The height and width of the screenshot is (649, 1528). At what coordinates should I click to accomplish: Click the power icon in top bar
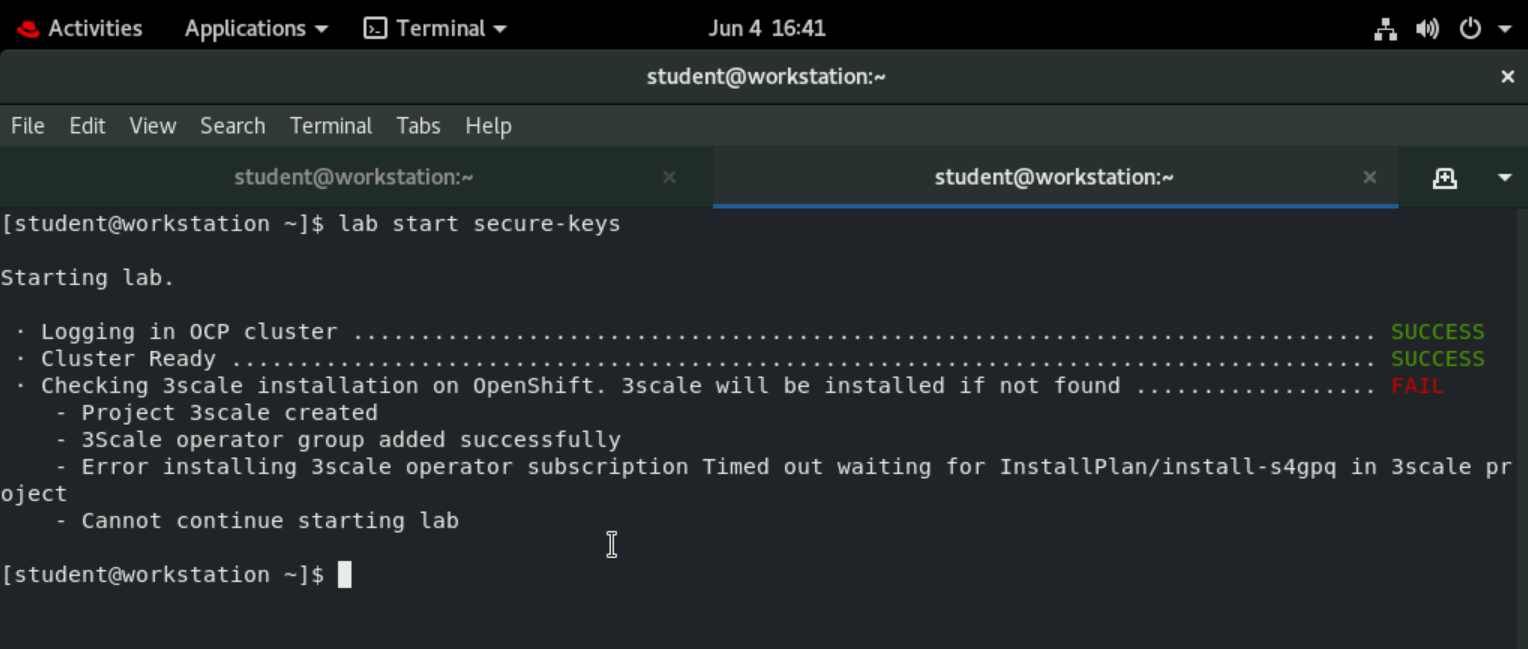point(1470,29)
